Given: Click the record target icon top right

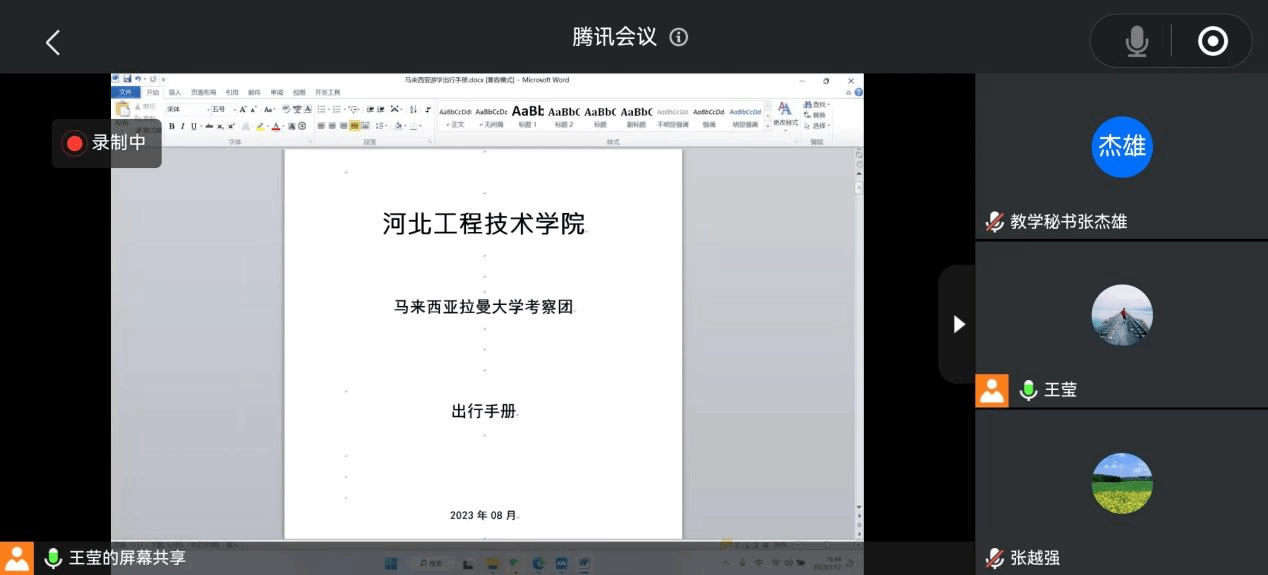Looking at the screenshot, I should 1212,41.
